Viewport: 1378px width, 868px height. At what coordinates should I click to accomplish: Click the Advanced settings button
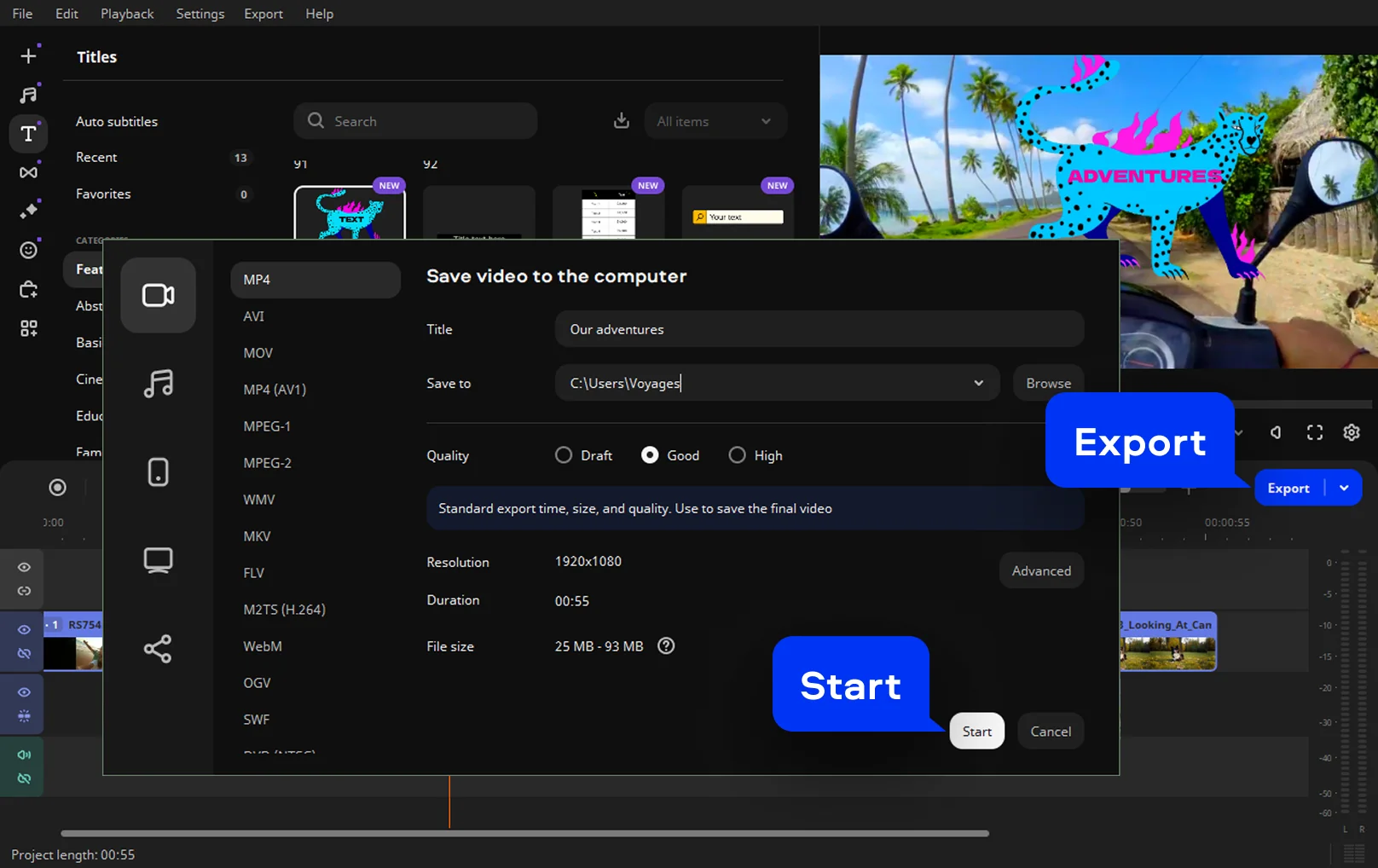point(1041,570)
